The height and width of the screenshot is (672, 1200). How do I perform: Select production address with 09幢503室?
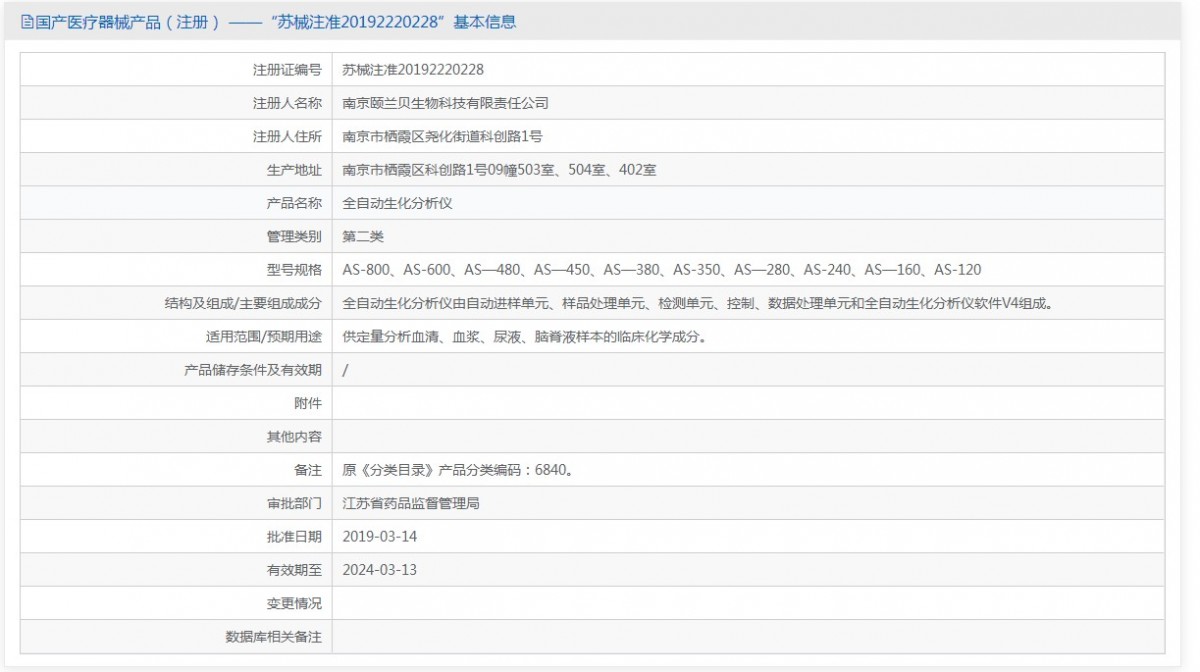coord(499,170)
